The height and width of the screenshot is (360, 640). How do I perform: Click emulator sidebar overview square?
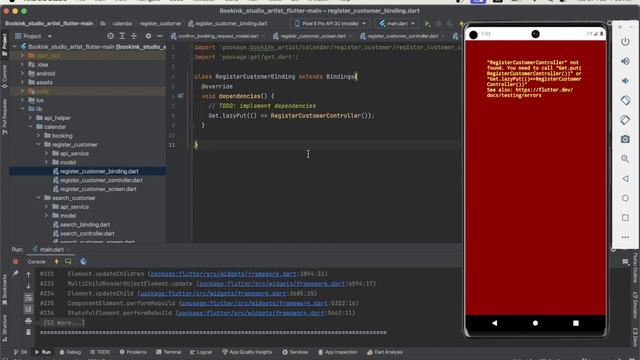(625, 218)
